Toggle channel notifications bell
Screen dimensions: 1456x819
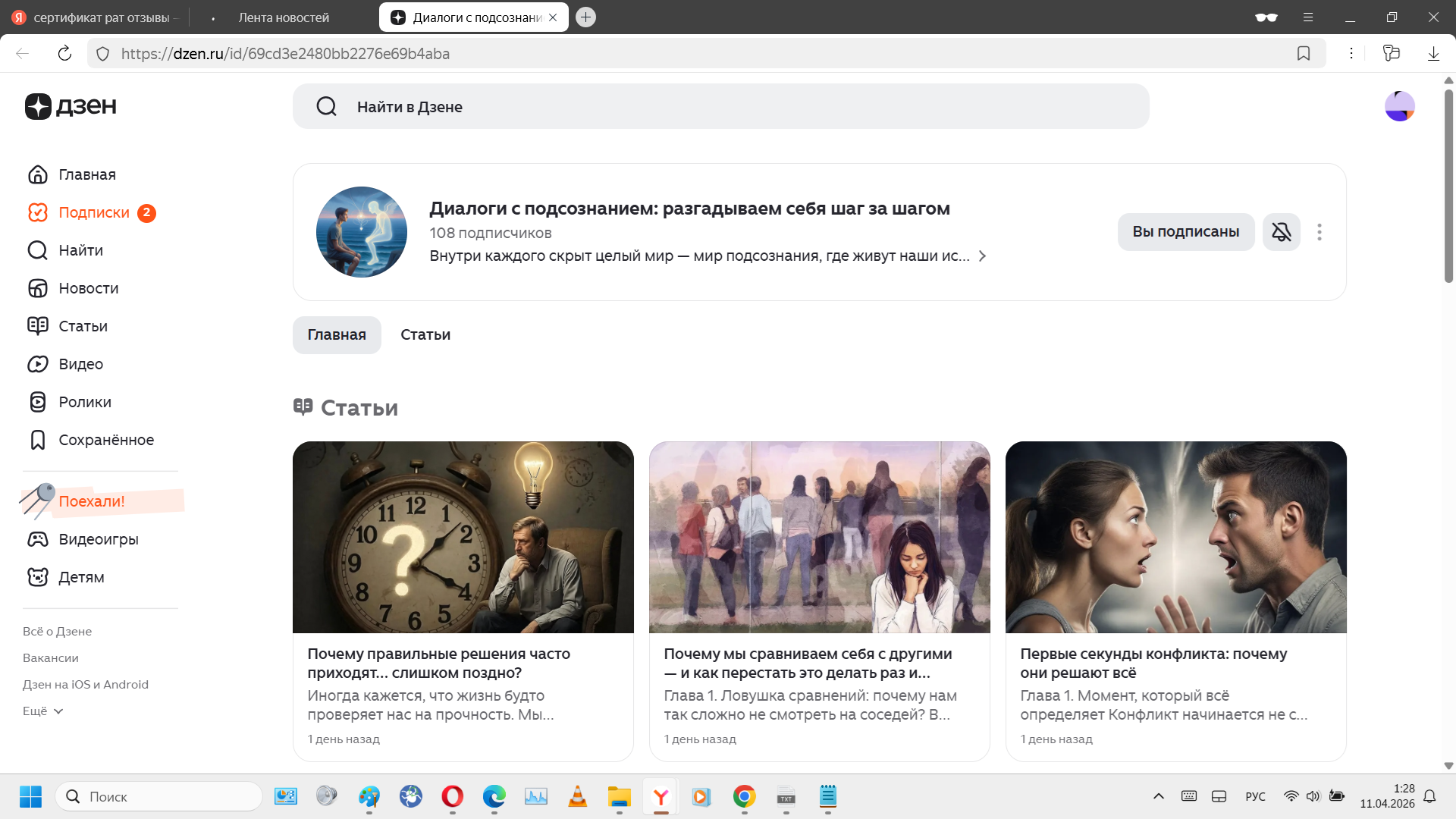[1281, 232]
